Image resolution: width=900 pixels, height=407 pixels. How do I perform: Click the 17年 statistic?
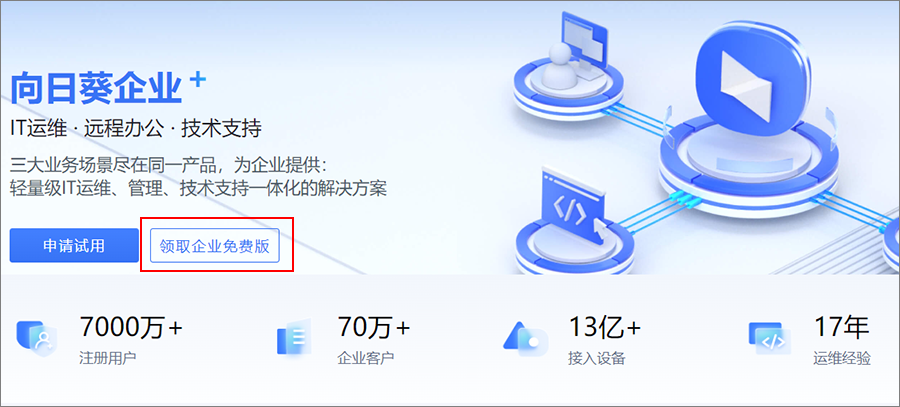pos(842,327)
